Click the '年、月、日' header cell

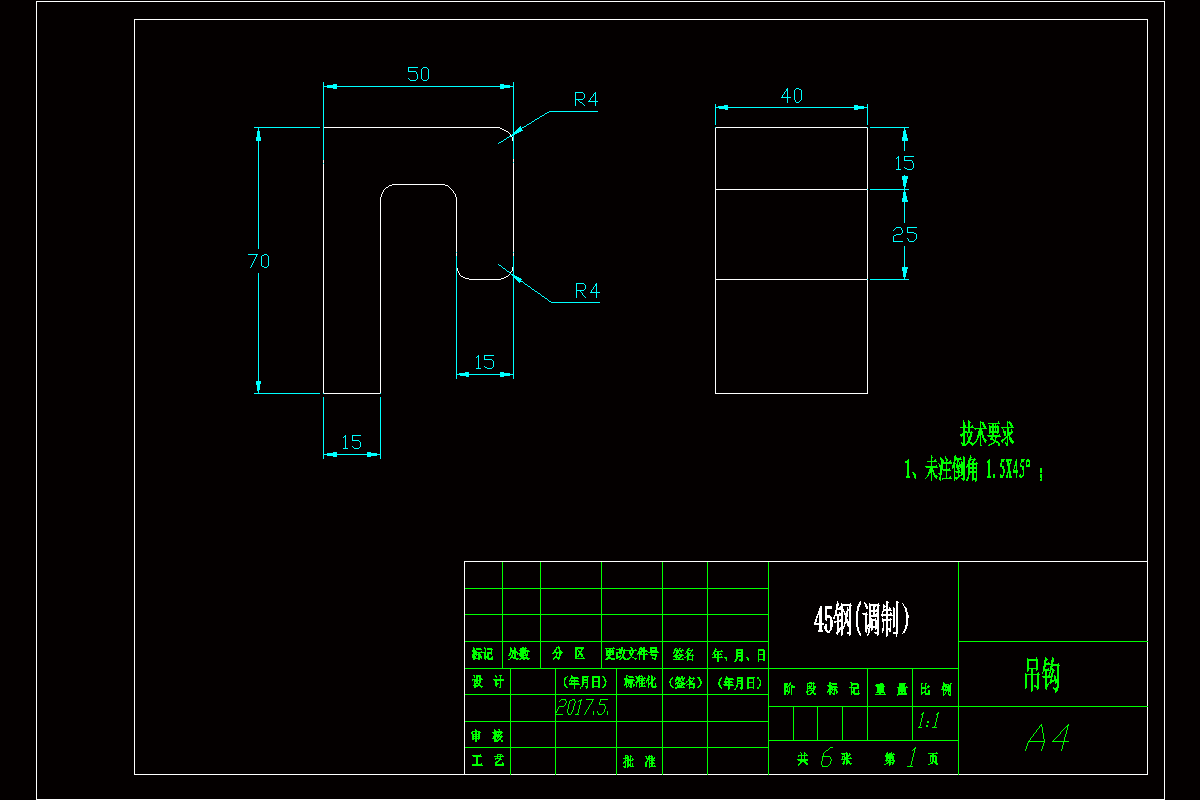coord(738,655)
